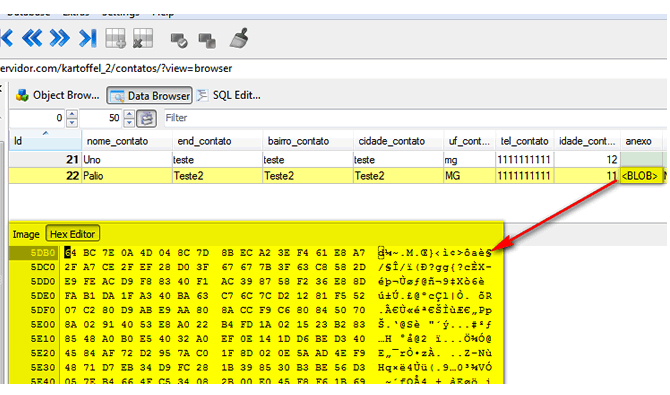Switch to Data Browser tab
Image resolution: width=670 pixels, height=395 pixels.
pyautogui.click(x=150, y=96)
